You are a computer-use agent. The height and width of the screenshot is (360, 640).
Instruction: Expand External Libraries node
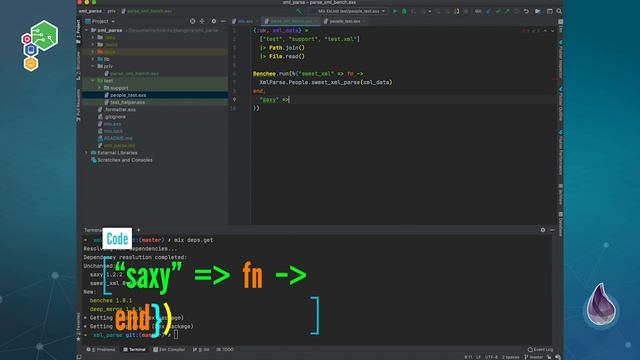[x=87, y=153]
